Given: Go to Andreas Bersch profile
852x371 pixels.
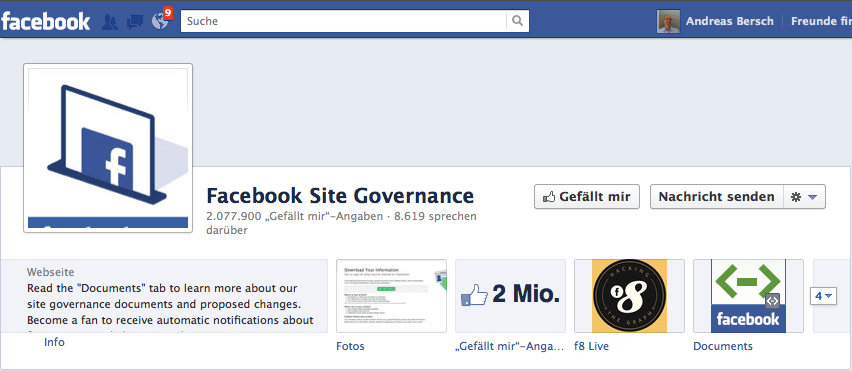Looking at the screenshot, I should pyautogui.click(x=729, y=21).
